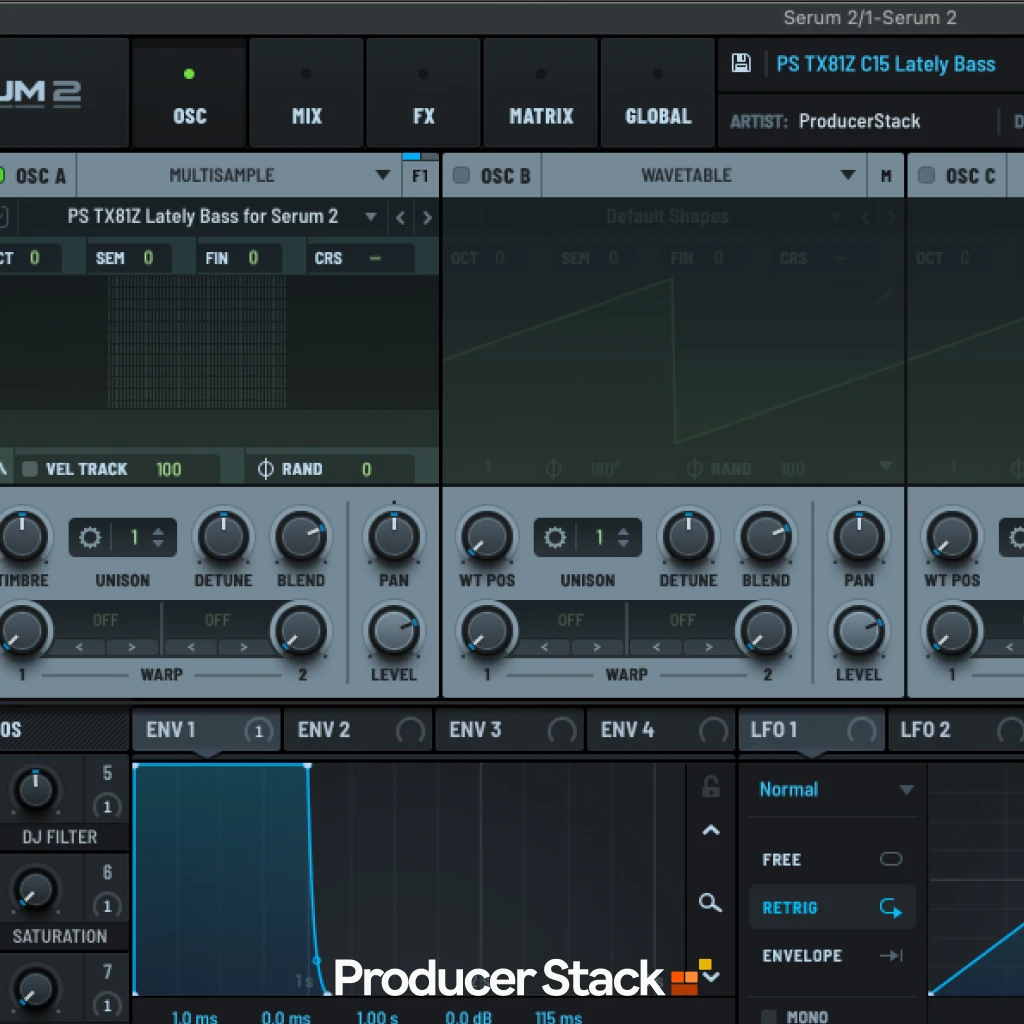Click the DJ FILTER macro knob

(x=35, y=790)
